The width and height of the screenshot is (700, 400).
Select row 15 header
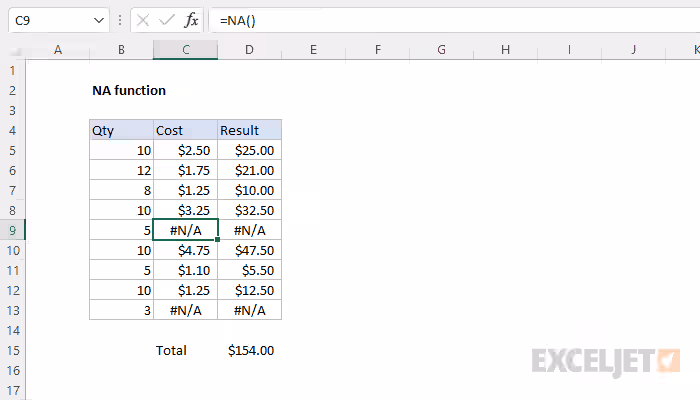click(x=12, y=350)
